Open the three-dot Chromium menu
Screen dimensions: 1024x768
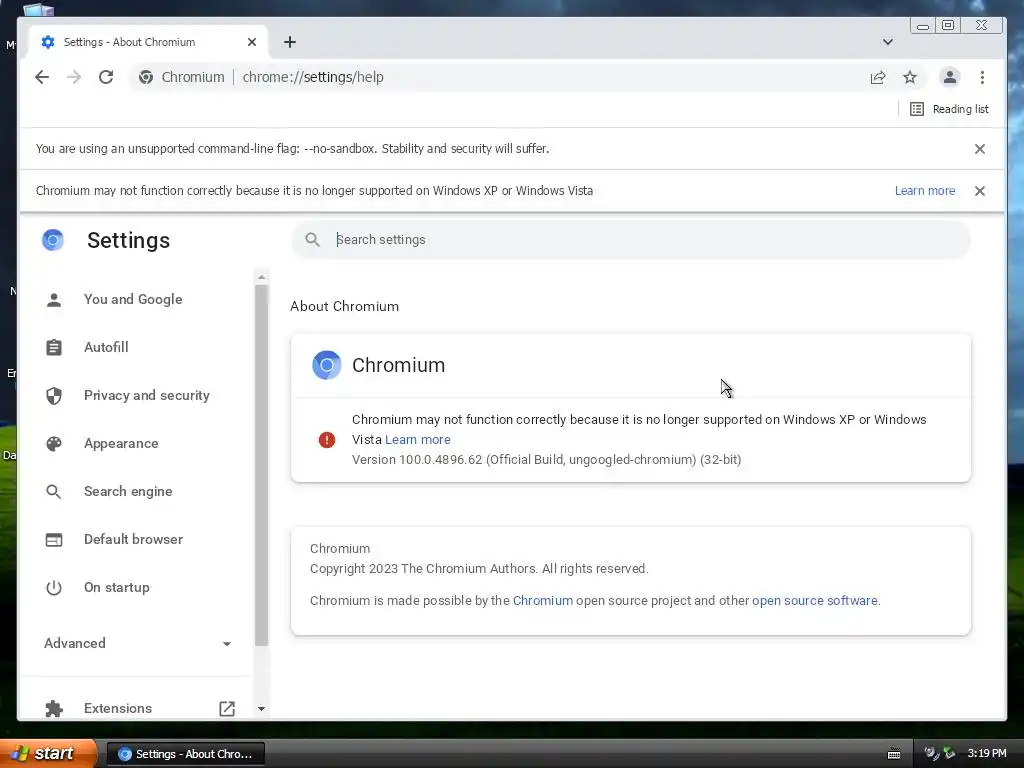coord(982,77)
